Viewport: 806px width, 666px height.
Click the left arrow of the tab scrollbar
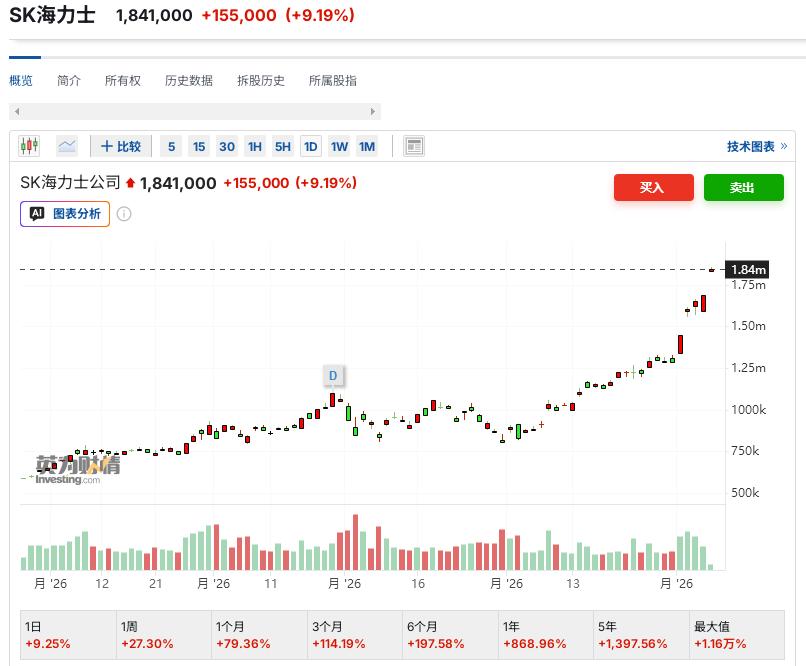coord(17,112)
